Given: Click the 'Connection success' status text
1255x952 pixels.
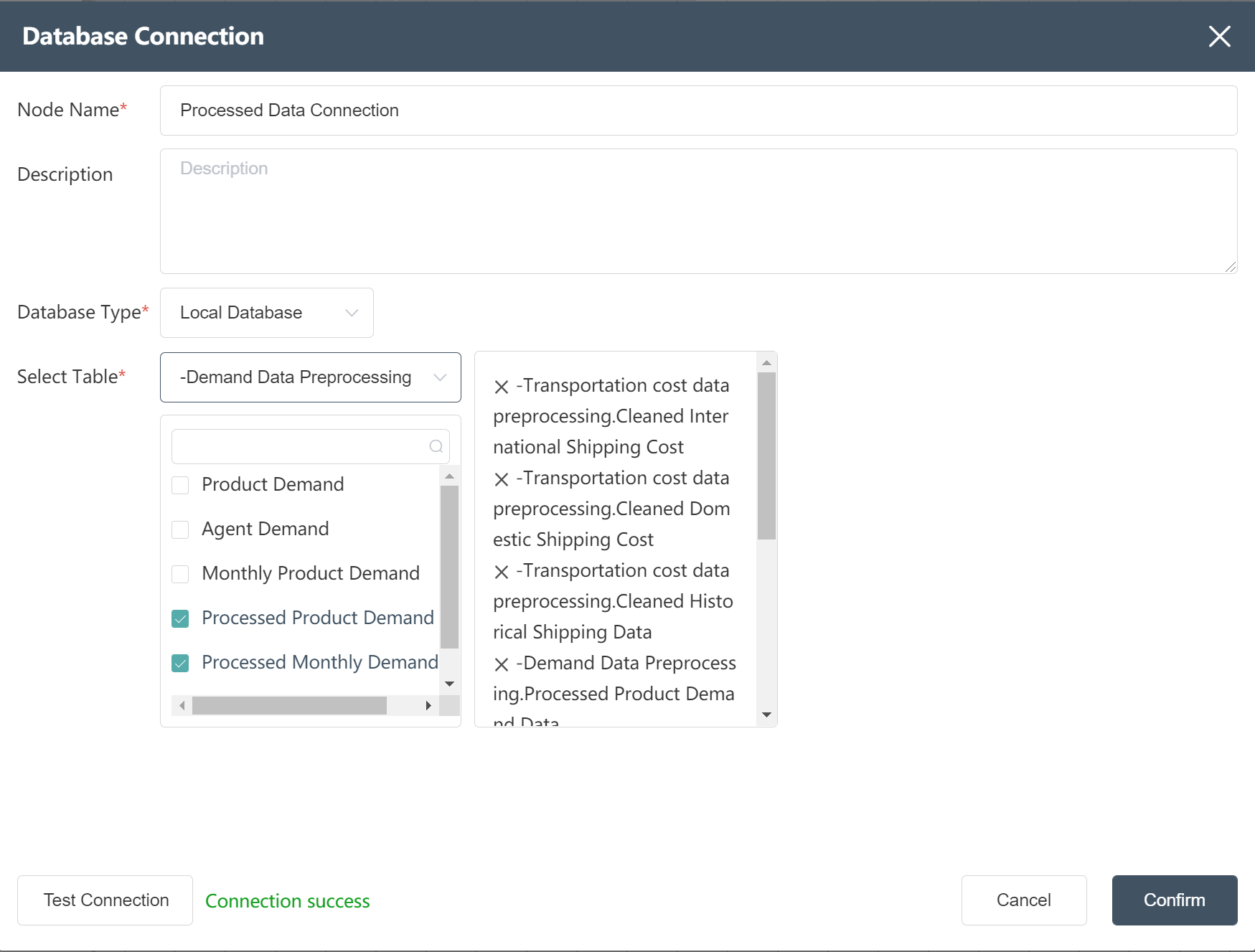Looking at the screenshot, I should (288, 901).
